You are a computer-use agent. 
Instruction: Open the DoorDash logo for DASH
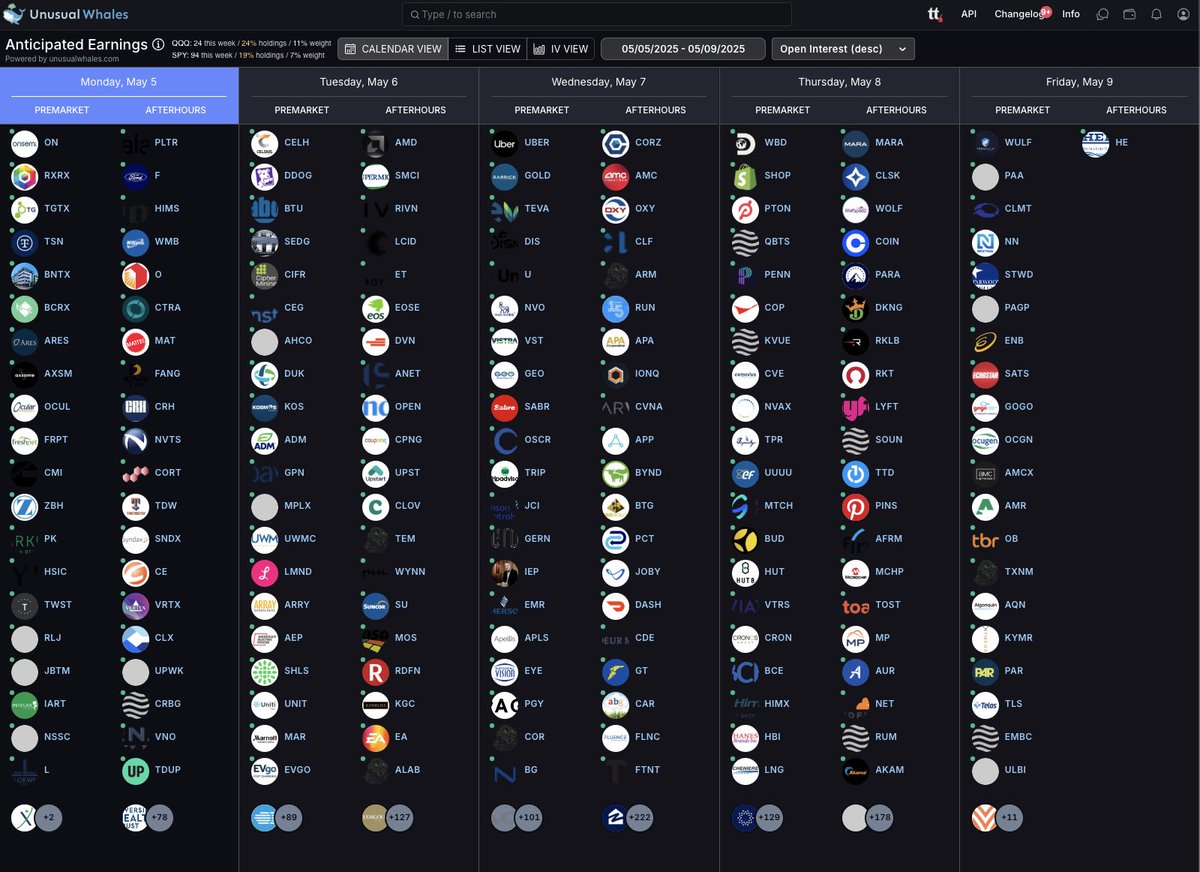pyautogui.click(x=616, y=606)
